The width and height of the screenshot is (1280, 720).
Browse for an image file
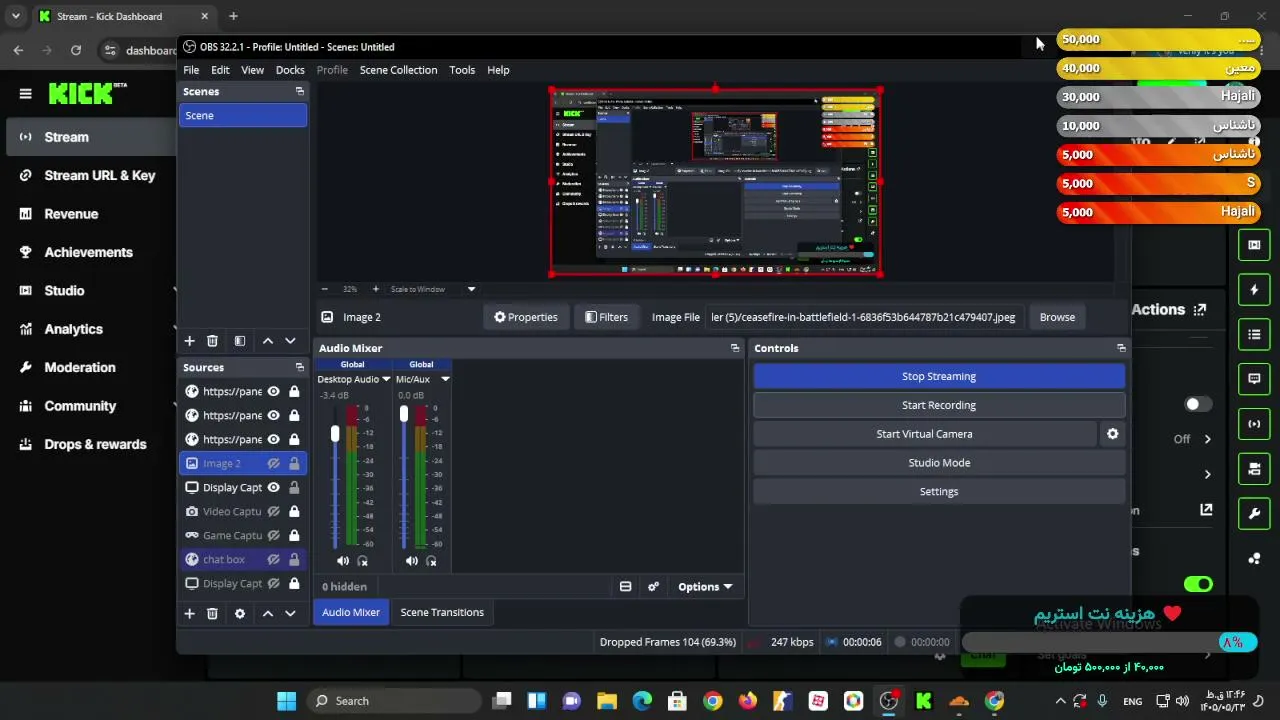(1057, 317)
